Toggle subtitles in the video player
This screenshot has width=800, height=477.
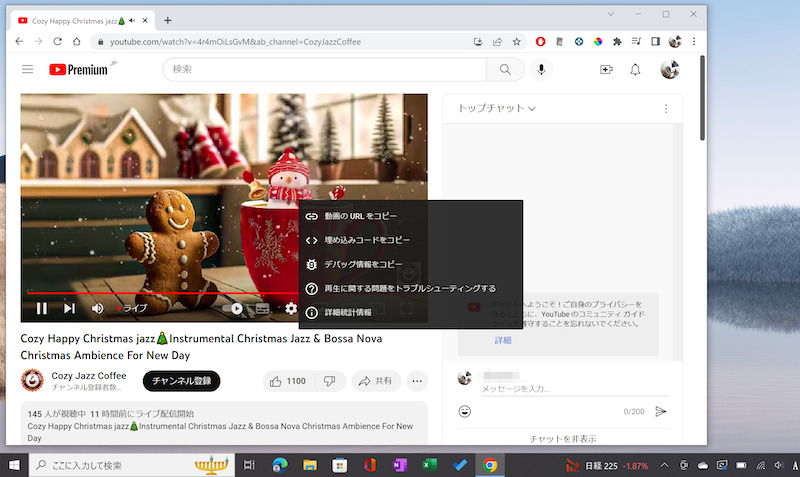[263, 308]
